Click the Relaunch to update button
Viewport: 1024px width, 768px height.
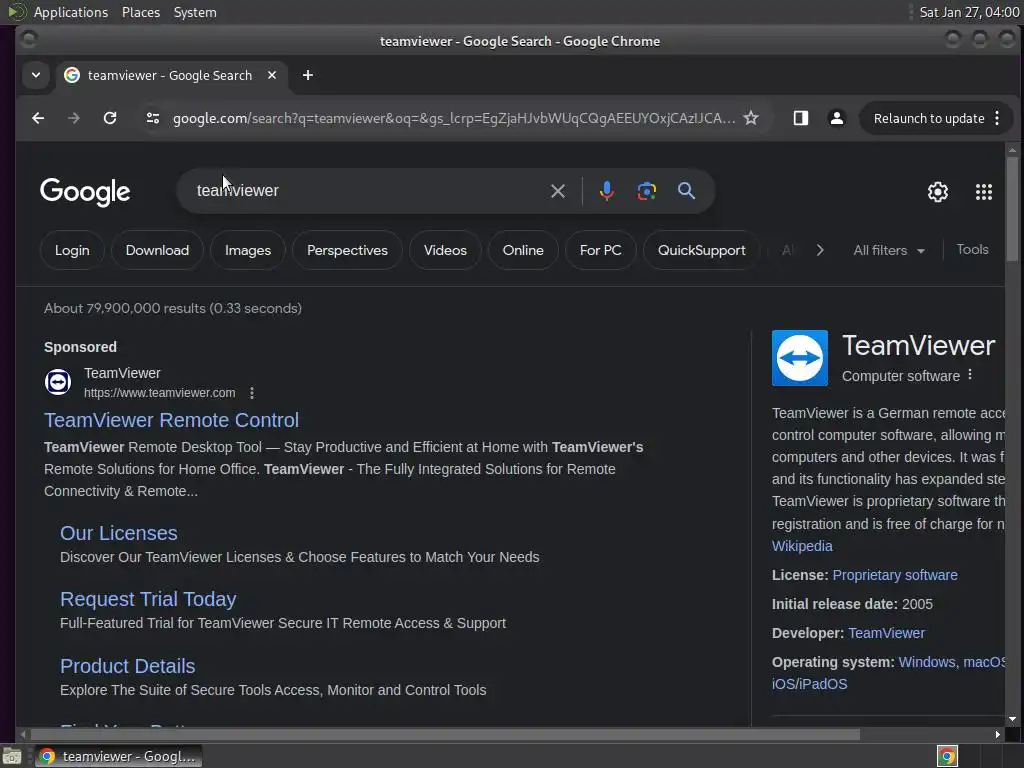coord(929,118)
